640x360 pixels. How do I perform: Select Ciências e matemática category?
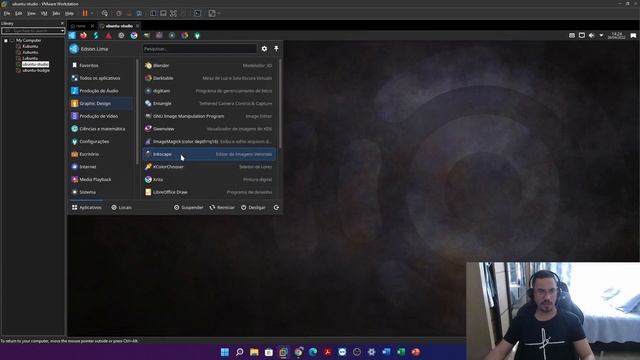click(101, 129)
